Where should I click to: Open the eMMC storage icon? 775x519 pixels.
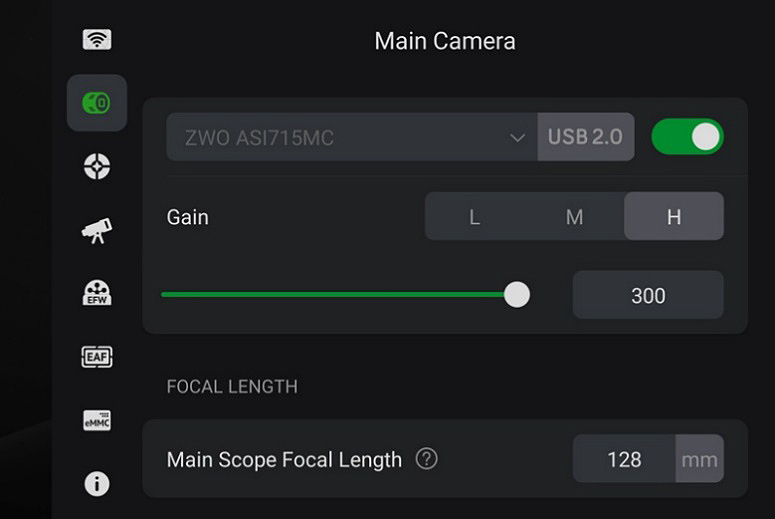(97, 420)
